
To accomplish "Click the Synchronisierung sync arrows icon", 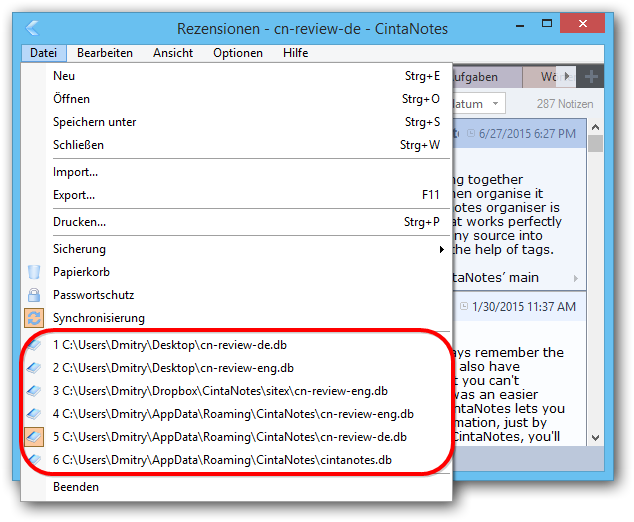I will point(34,318).
